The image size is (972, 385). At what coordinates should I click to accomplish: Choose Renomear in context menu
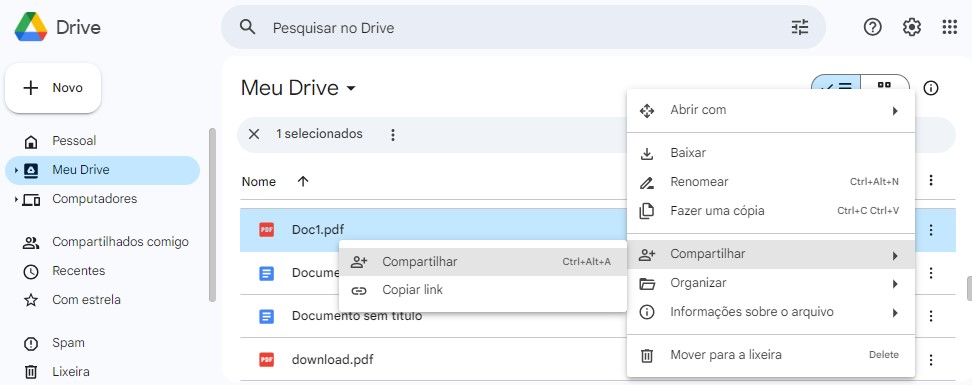[771, 182]
